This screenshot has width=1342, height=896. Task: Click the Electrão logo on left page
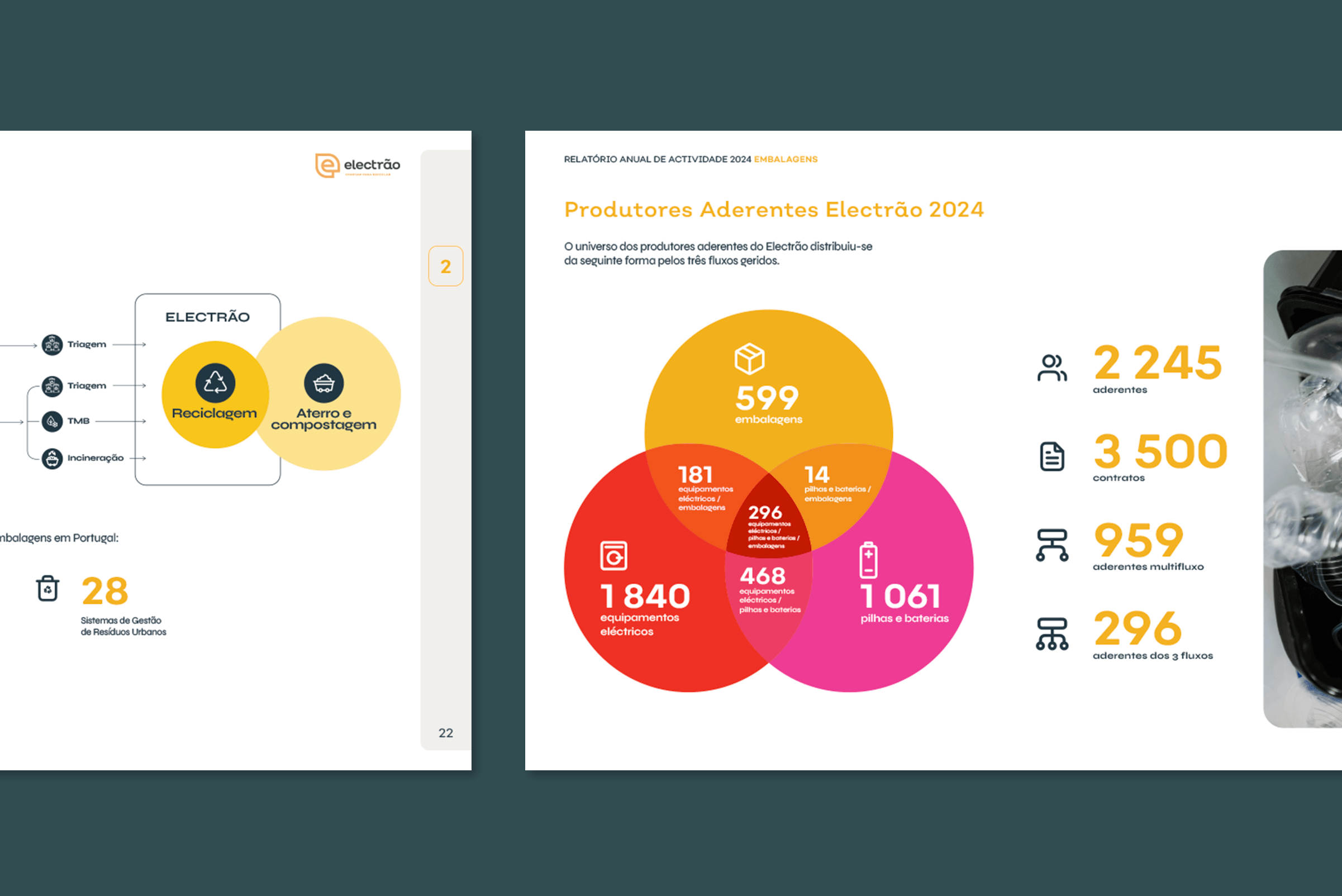(358, 166)
